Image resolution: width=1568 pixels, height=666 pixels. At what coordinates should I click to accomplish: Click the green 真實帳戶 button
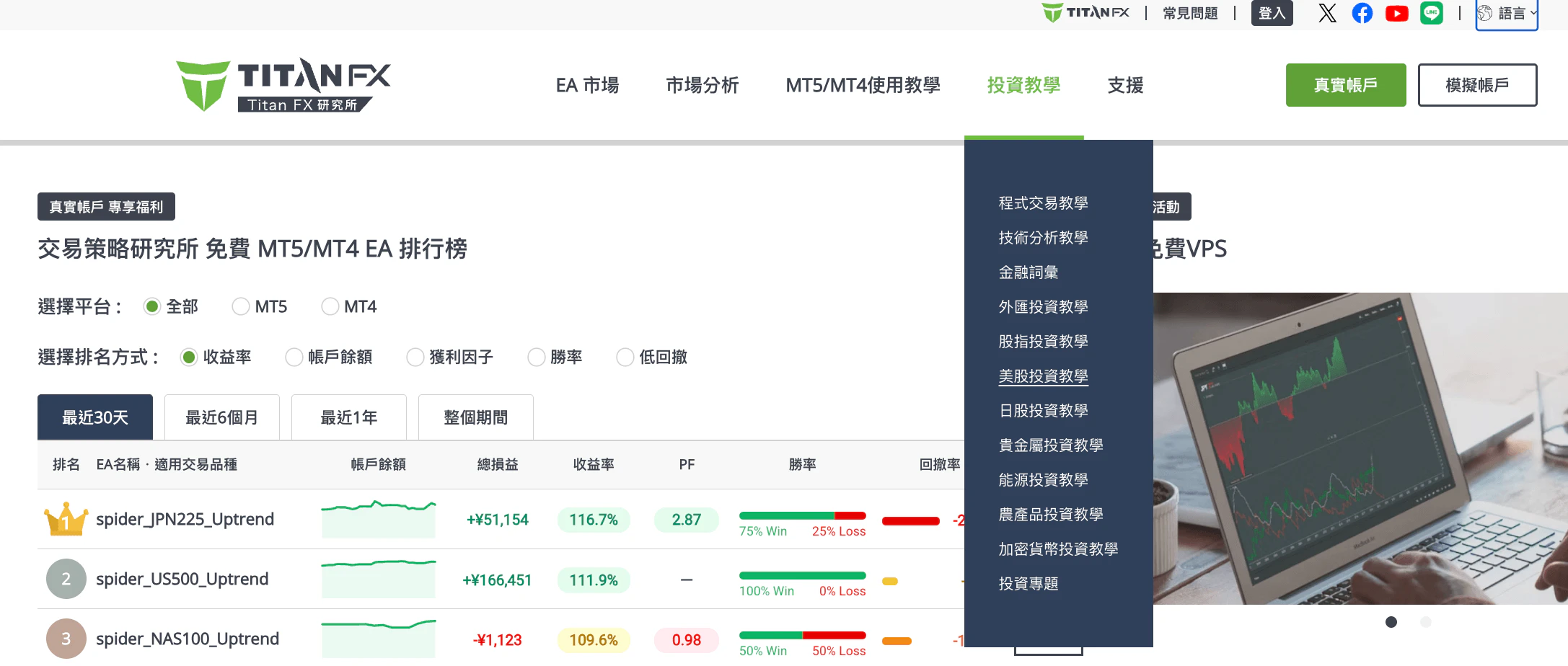pyautogui.click(x=1345, y=85)
